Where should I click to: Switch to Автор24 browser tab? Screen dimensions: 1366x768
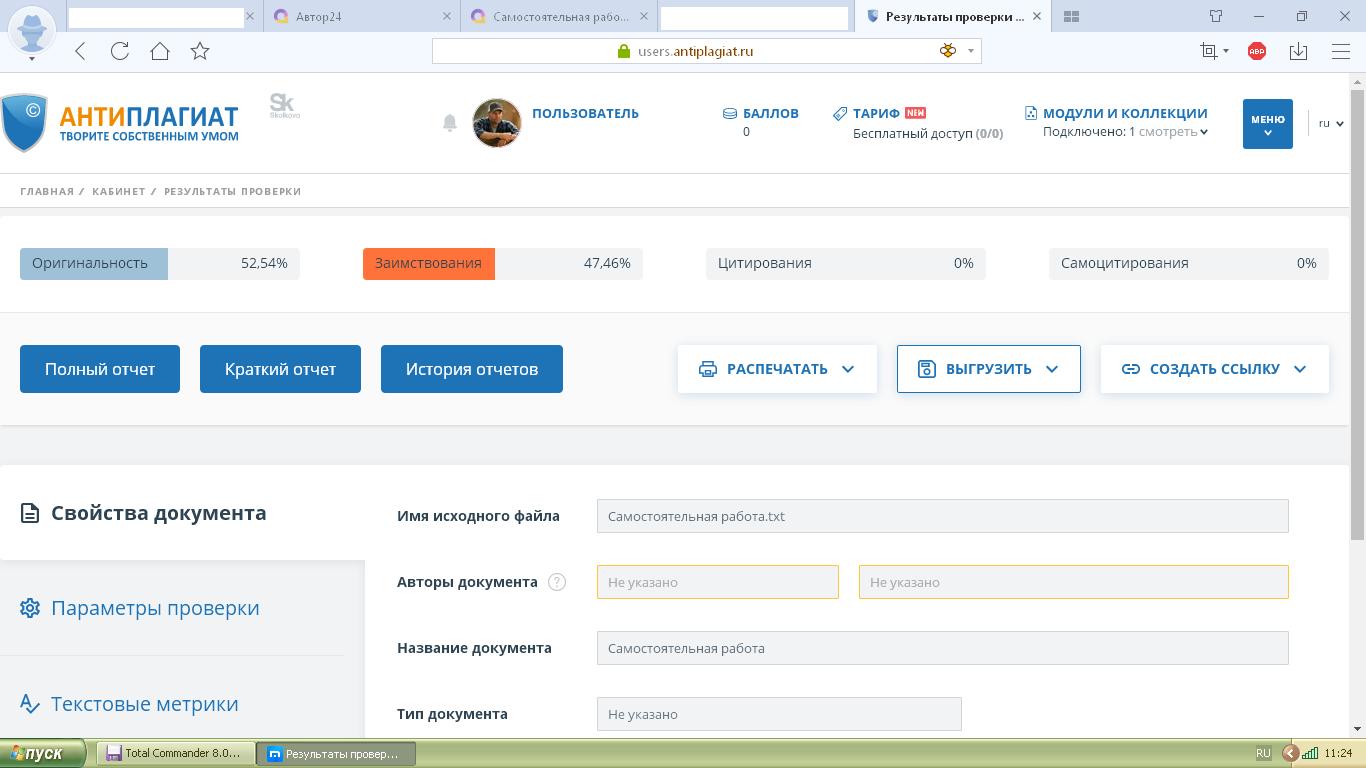[360, 16]
